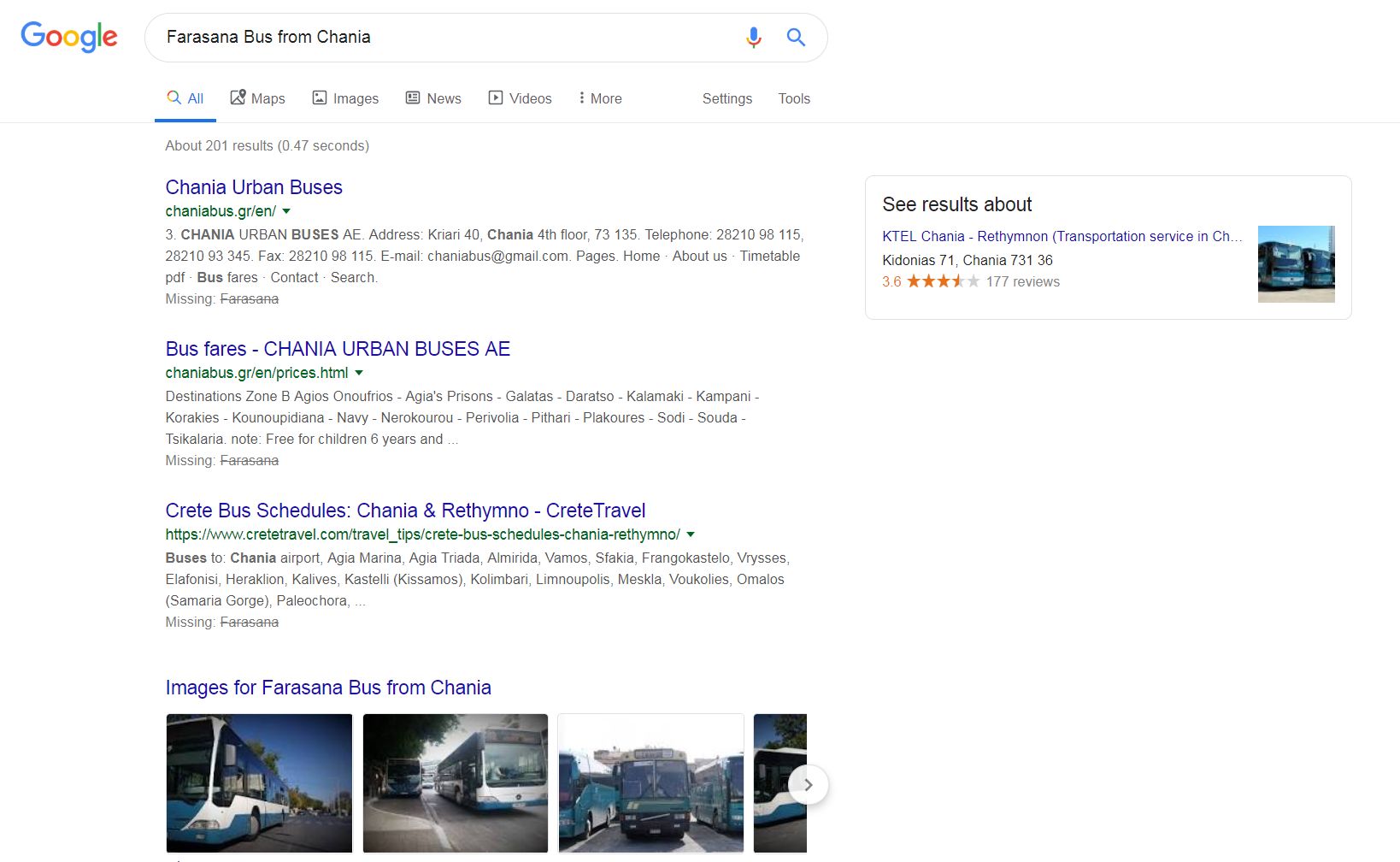
Task: Click the Videos tab play icon
Action: tap(496, 97)
